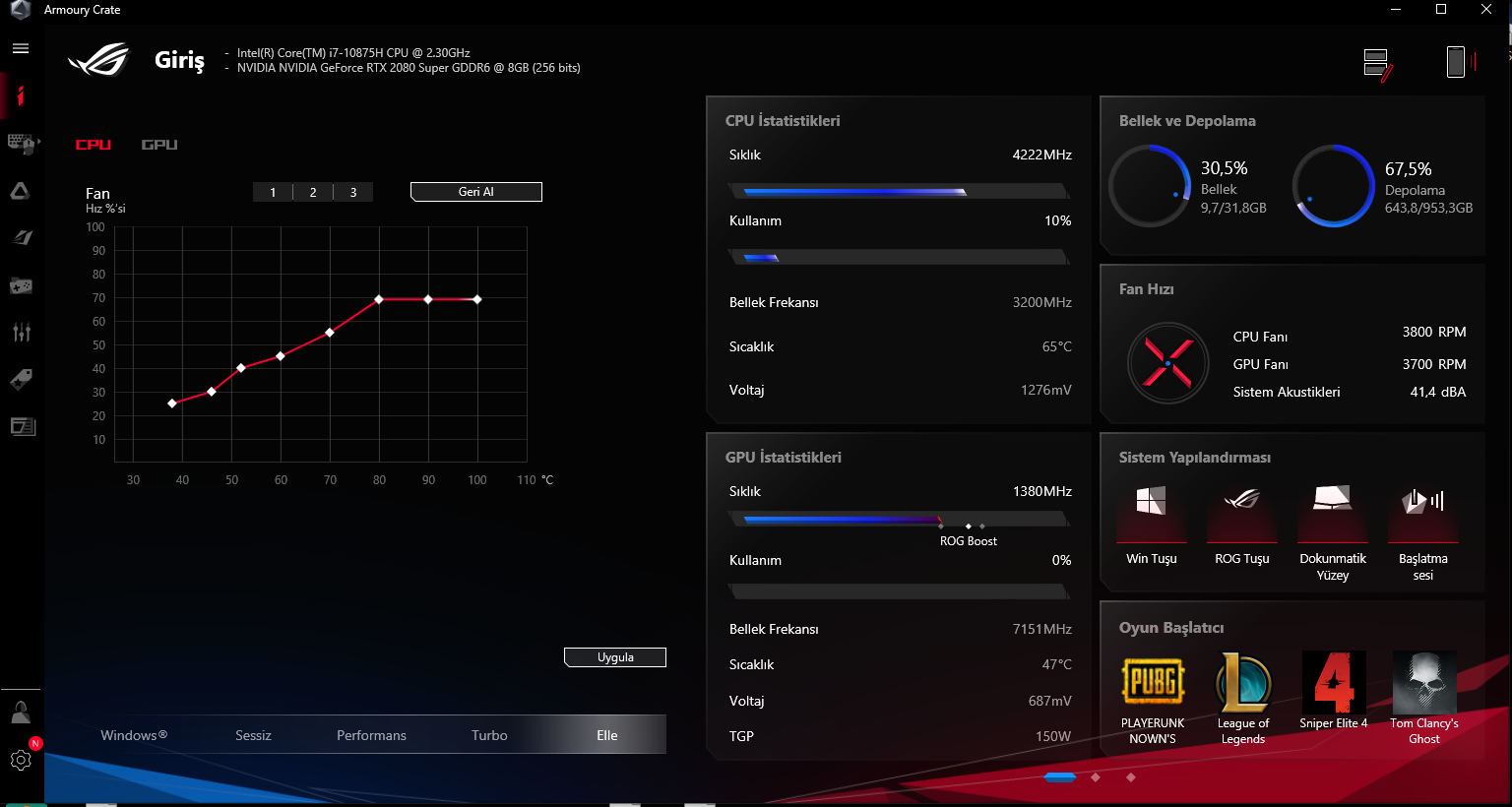Click the "3800 RPM" CPU fan speed

click(x=1434, y=332)
